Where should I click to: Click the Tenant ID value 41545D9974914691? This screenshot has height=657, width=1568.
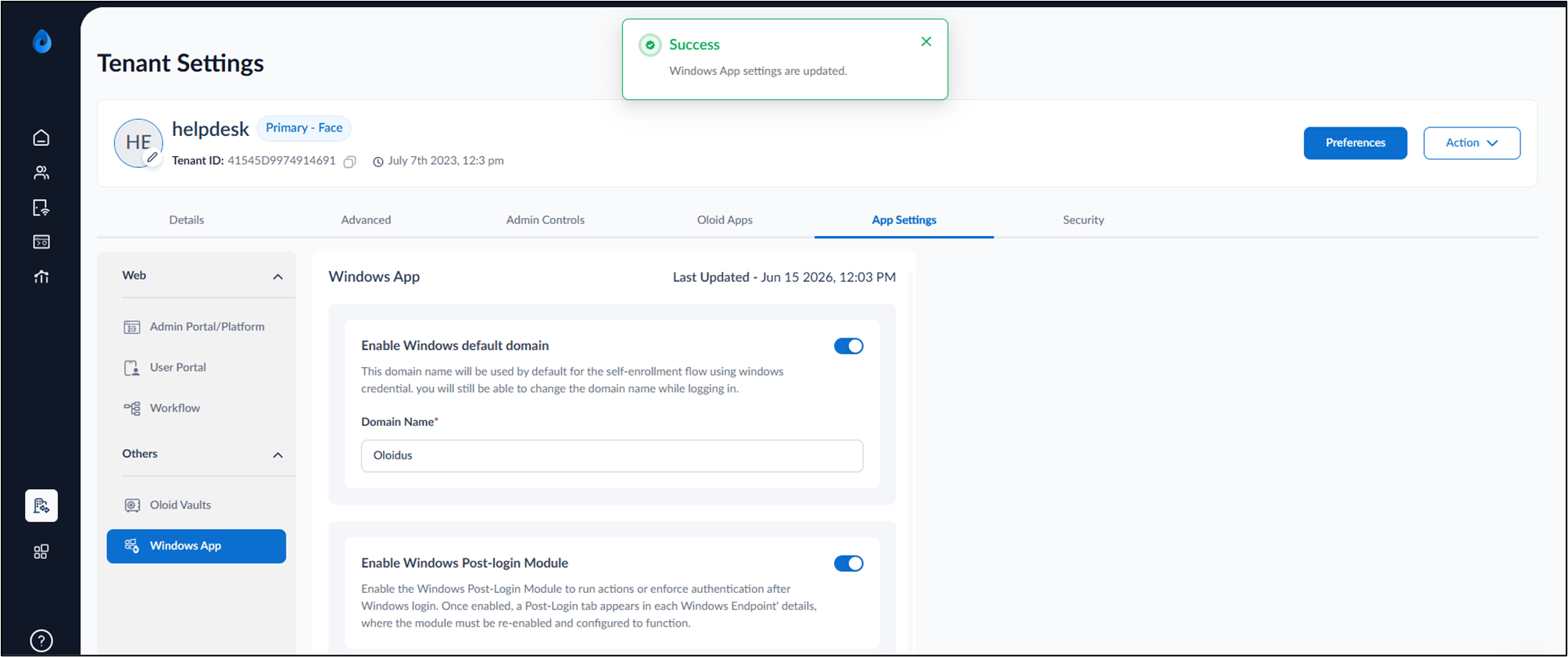click(x=281, y=161)
